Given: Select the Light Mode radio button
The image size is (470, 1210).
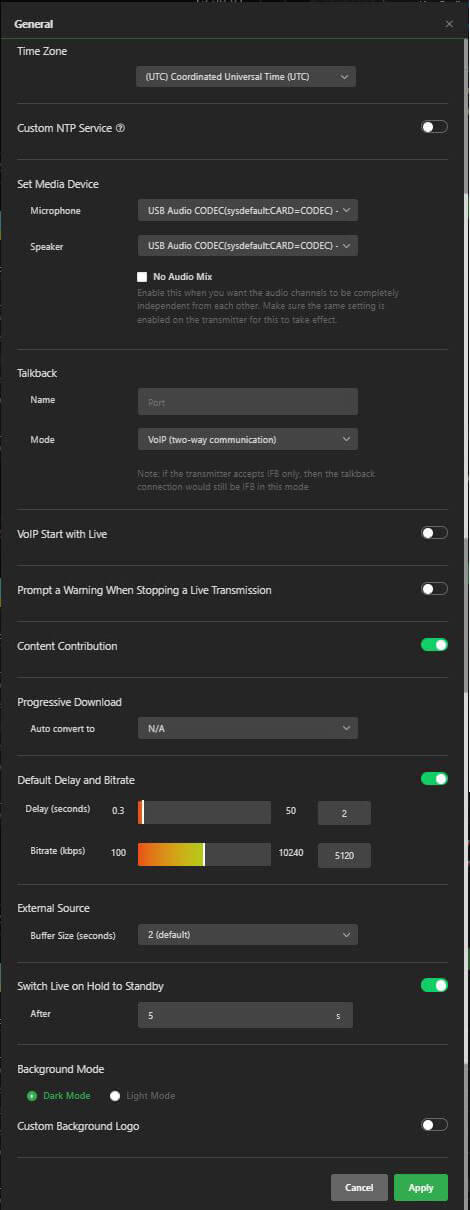Looking at the screenshot, I should pos(115,1096).
